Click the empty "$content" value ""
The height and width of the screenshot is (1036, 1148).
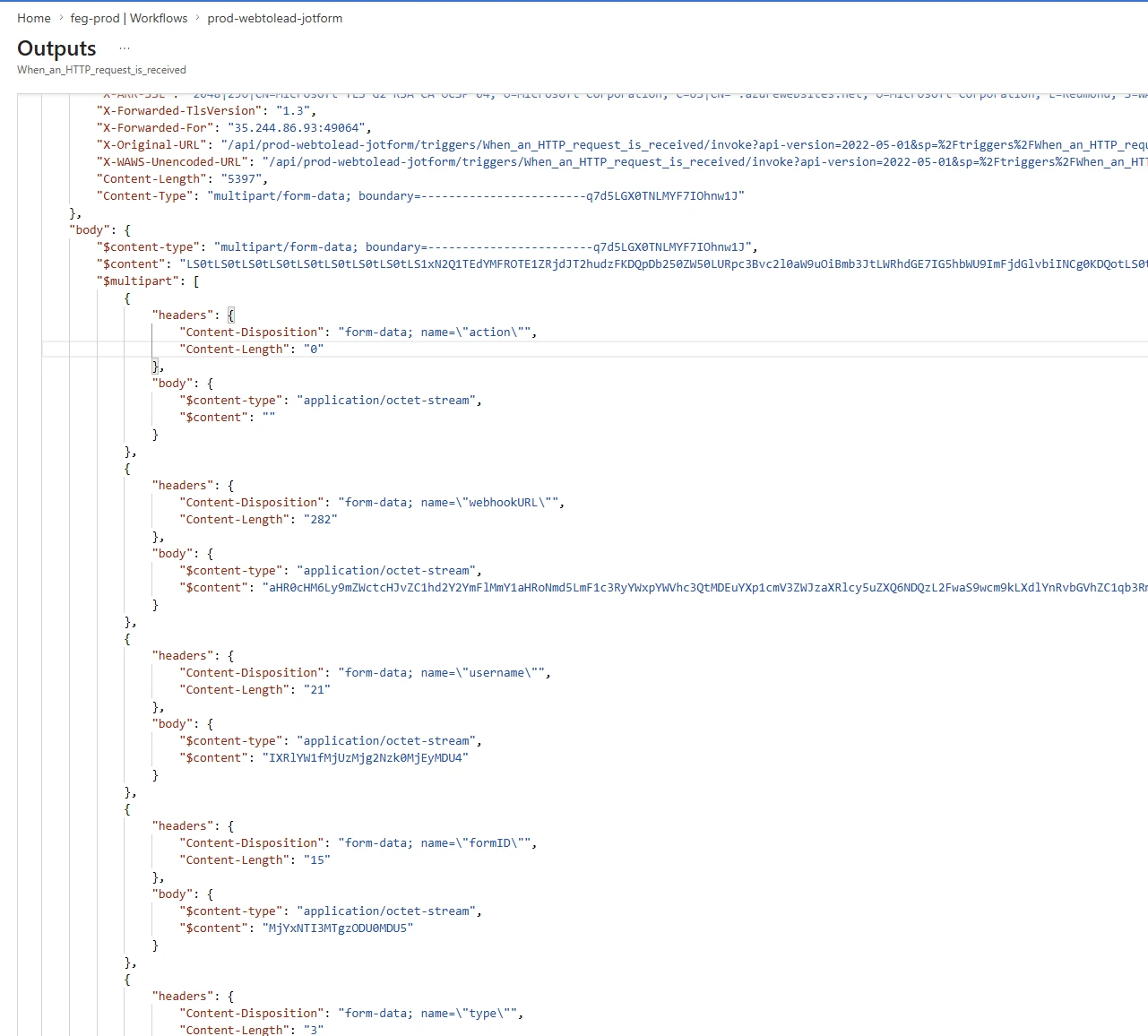pyautogui.click(x=269, y=418)
